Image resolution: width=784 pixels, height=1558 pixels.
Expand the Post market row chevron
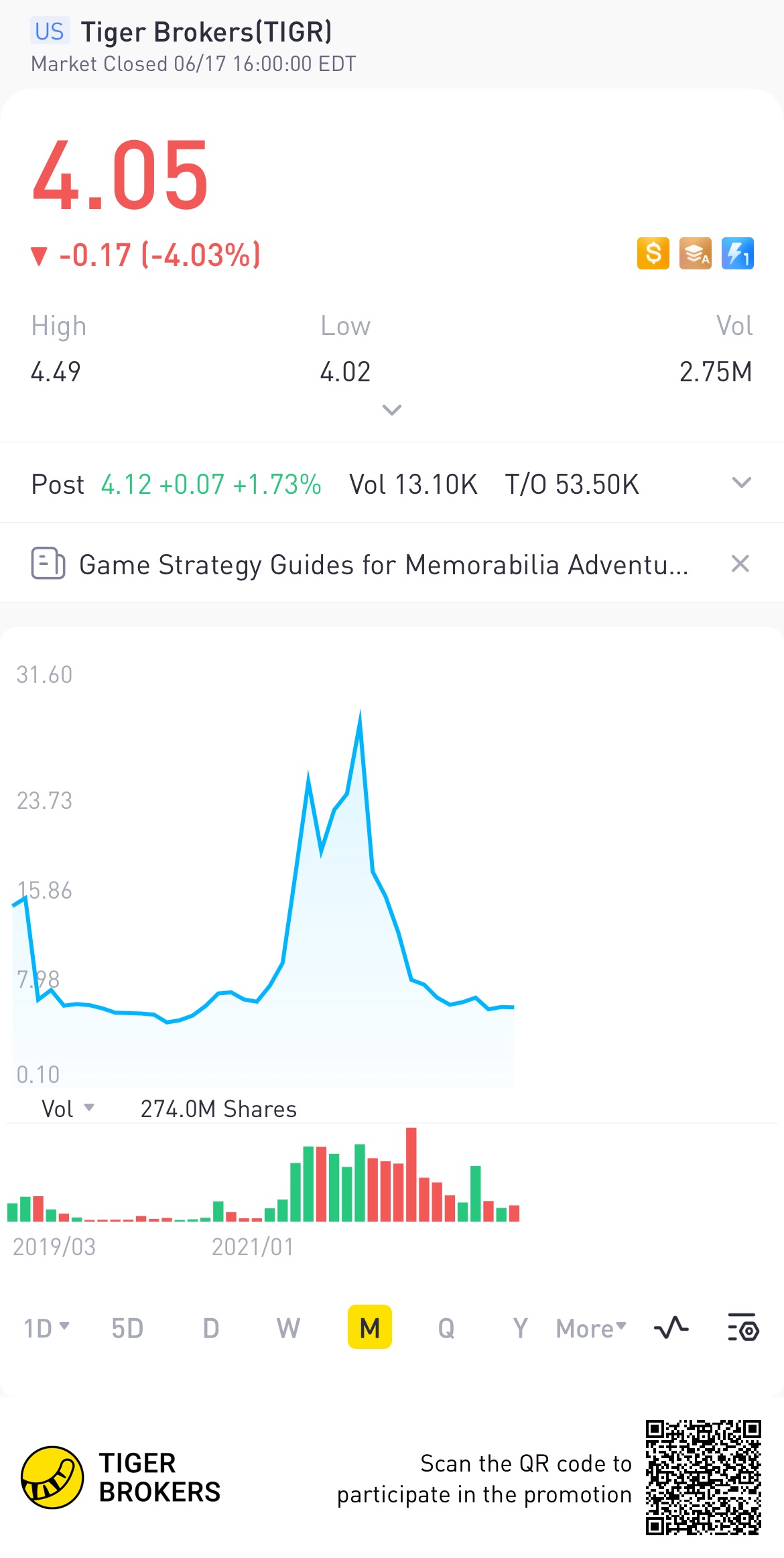click(741, 482)
